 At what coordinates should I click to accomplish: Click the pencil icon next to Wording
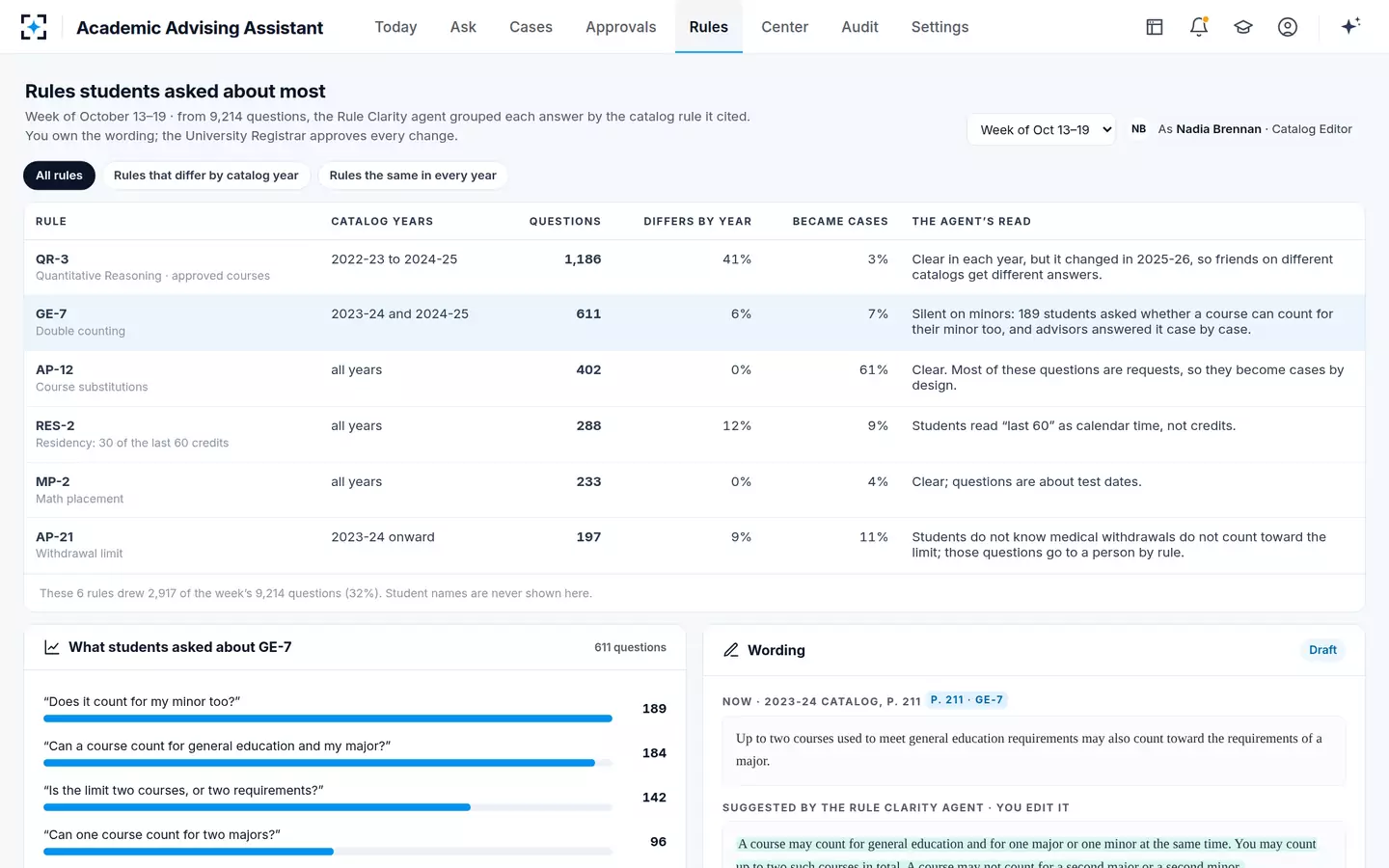(x=731, y=650)
